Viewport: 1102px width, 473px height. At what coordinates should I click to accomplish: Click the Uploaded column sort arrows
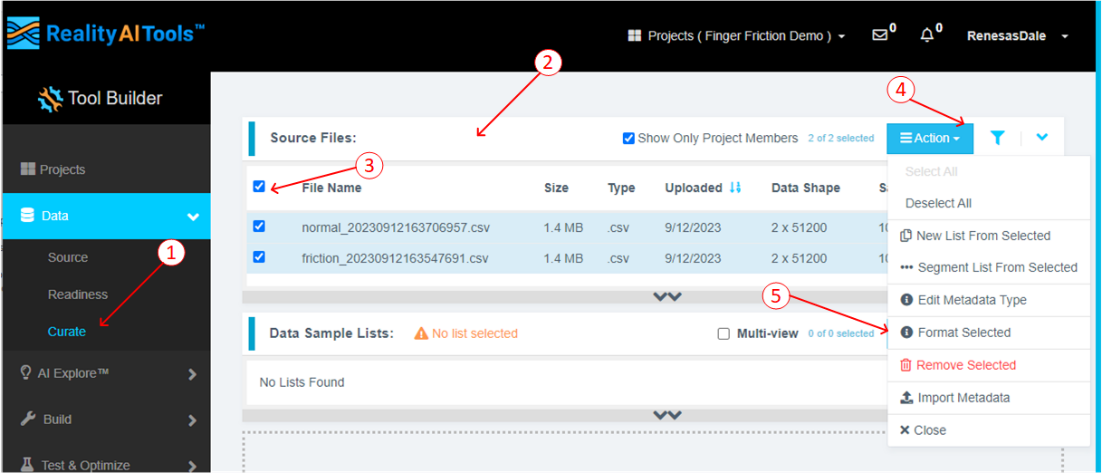(736, 188)
